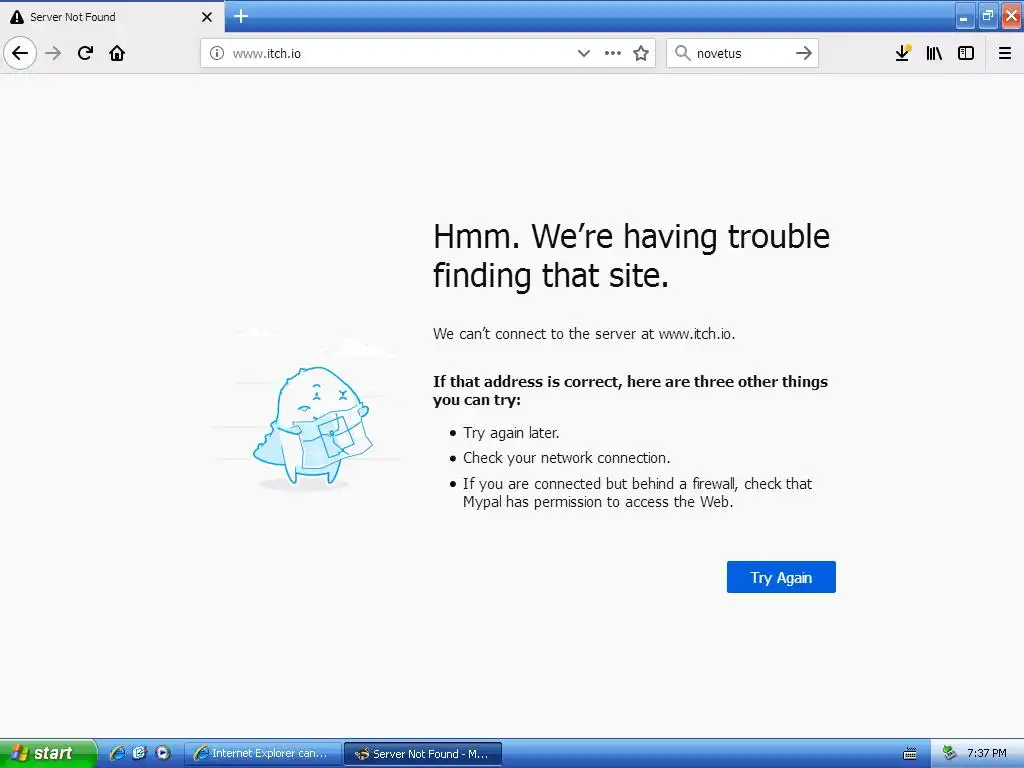Click the second quick launch icon

(x=139, y=753)
